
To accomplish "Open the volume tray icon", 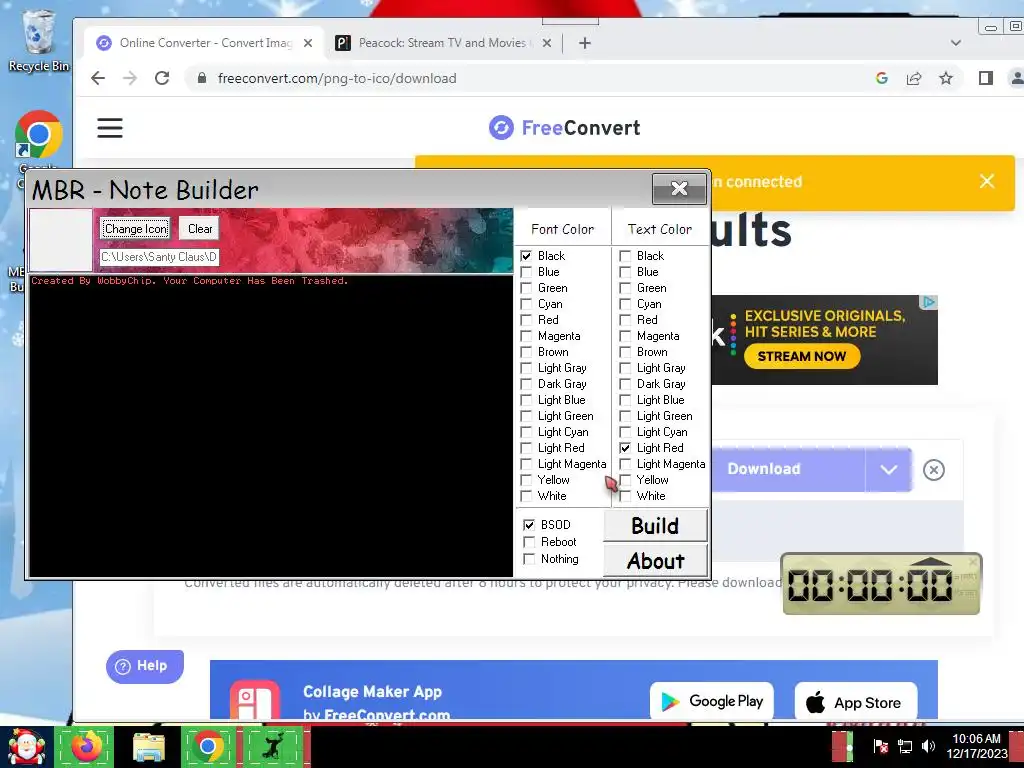I will point(927,746).
